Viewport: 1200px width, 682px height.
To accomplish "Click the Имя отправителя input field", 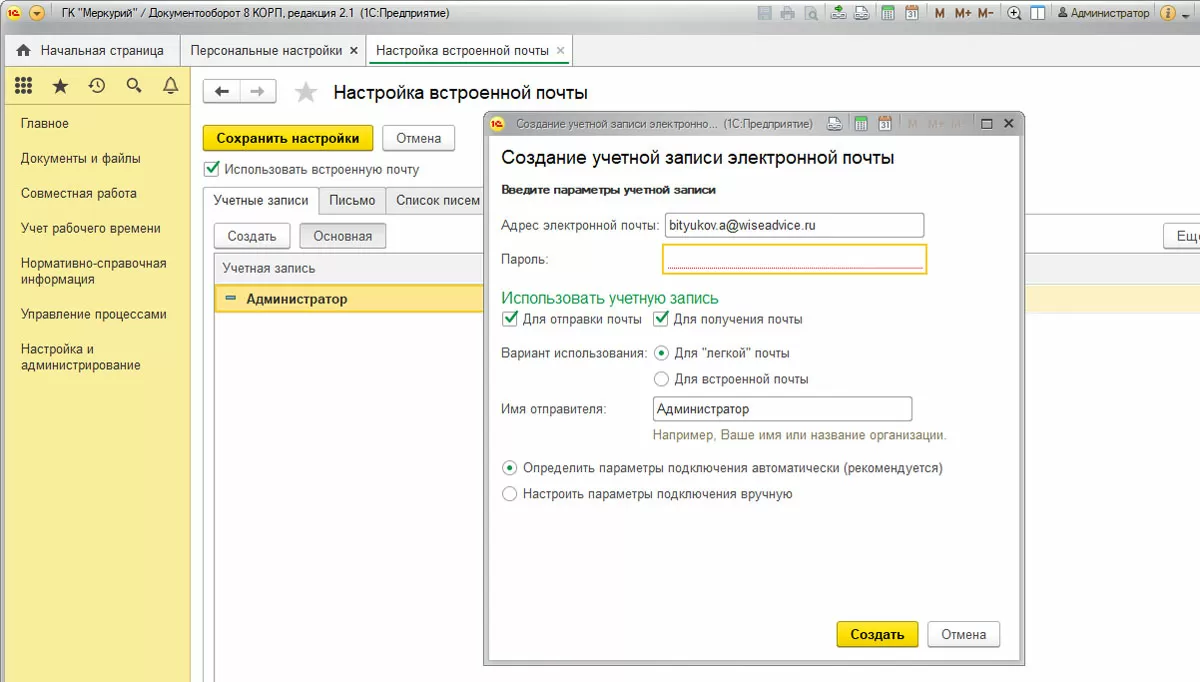I will pyautogui.click(x=782, y=409).
